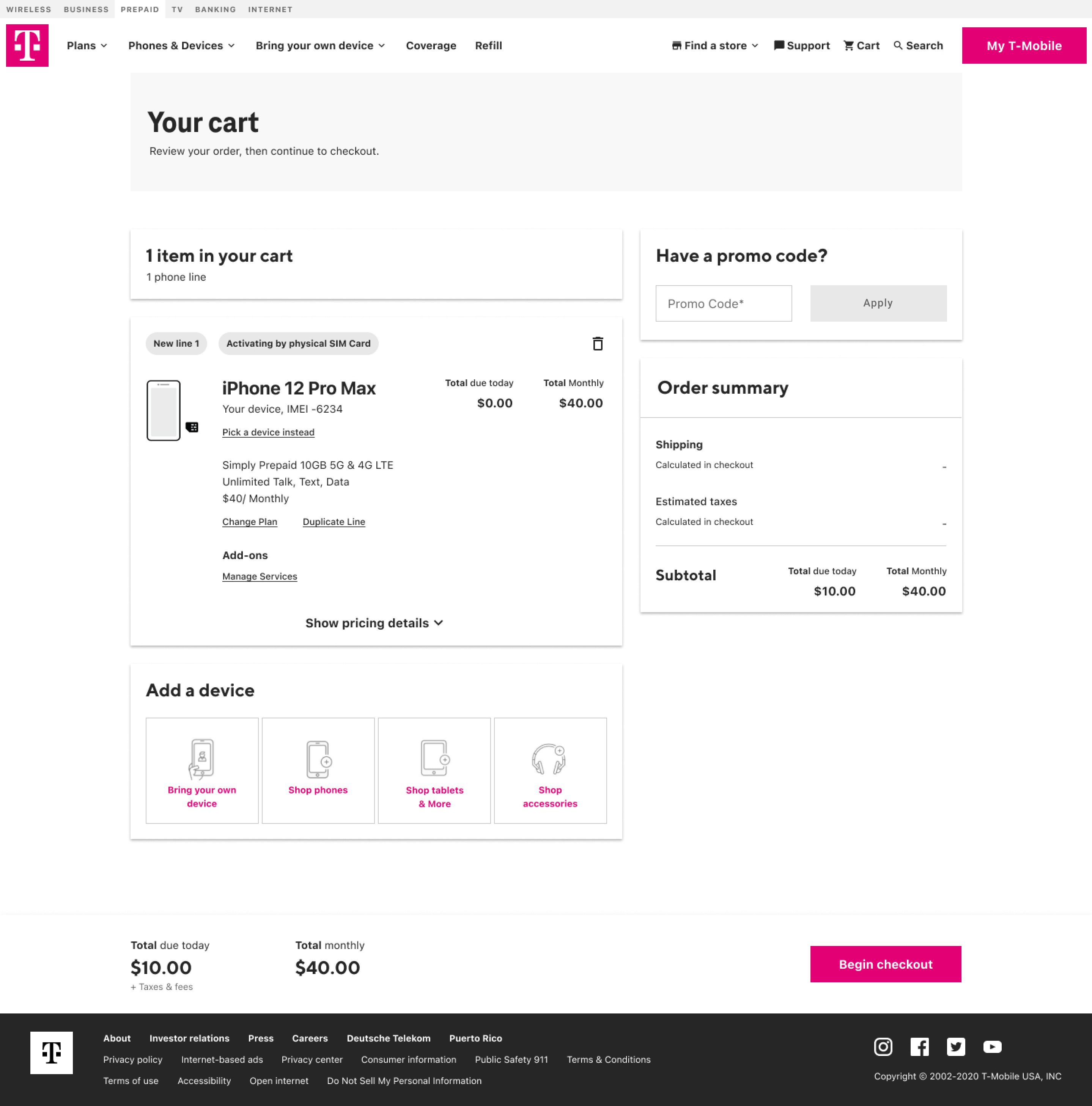Image resolution: width=1092 pixels, height=1106 pixels.
Task: Open the Coverage menu item
Action: click(431, 46)
